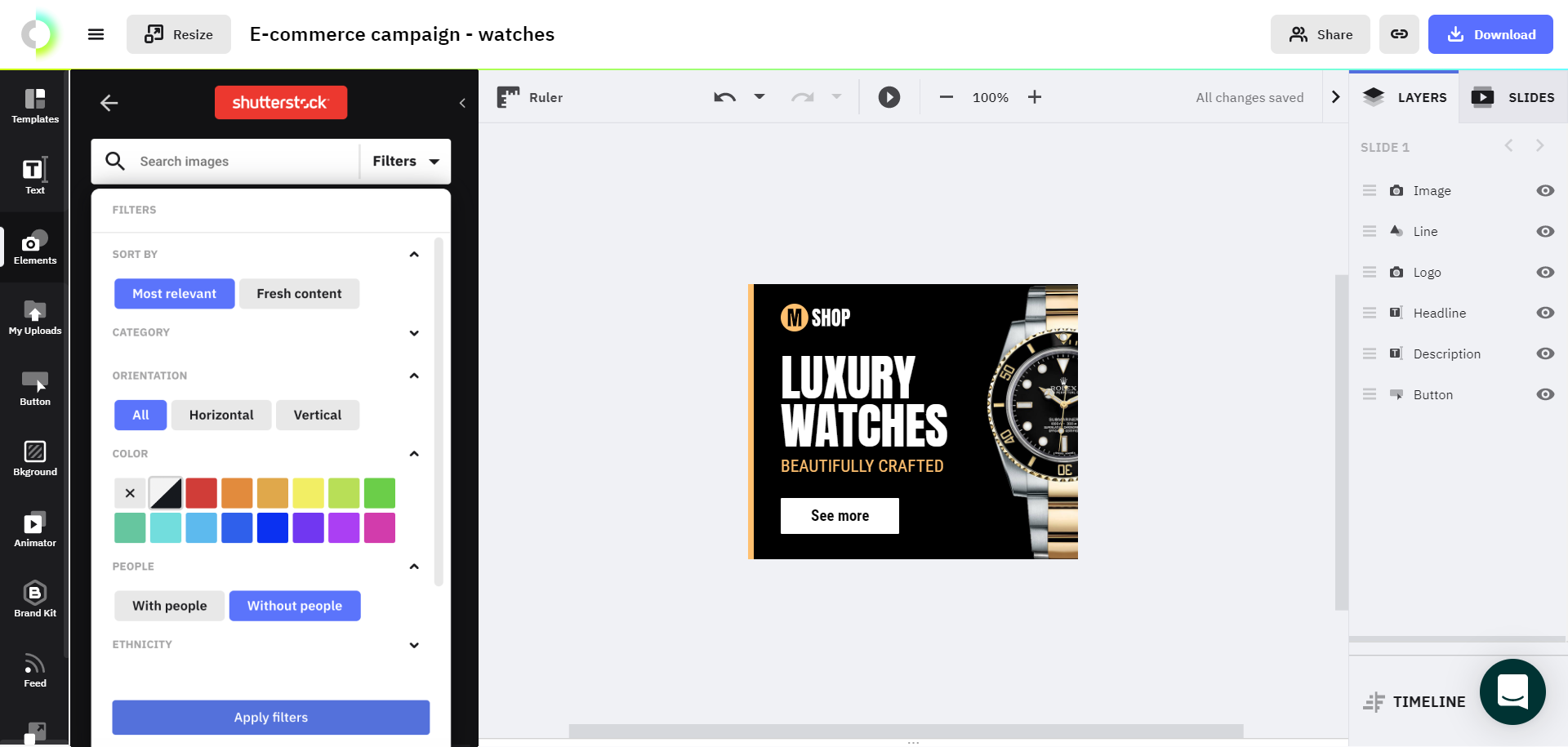This screenshot has height=747, width=1568.
Task: Open the Animator panel
Action: (34, 529)
